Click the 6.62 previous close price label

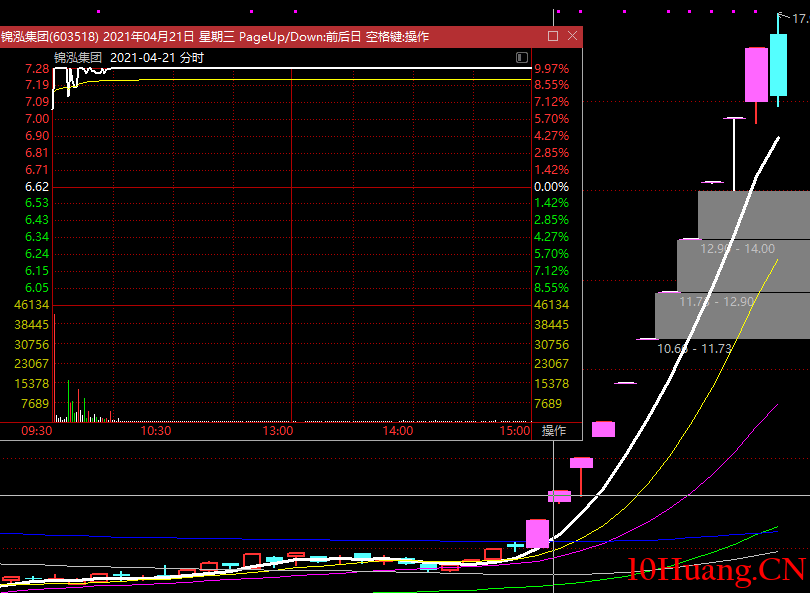(x=37, y=187)
